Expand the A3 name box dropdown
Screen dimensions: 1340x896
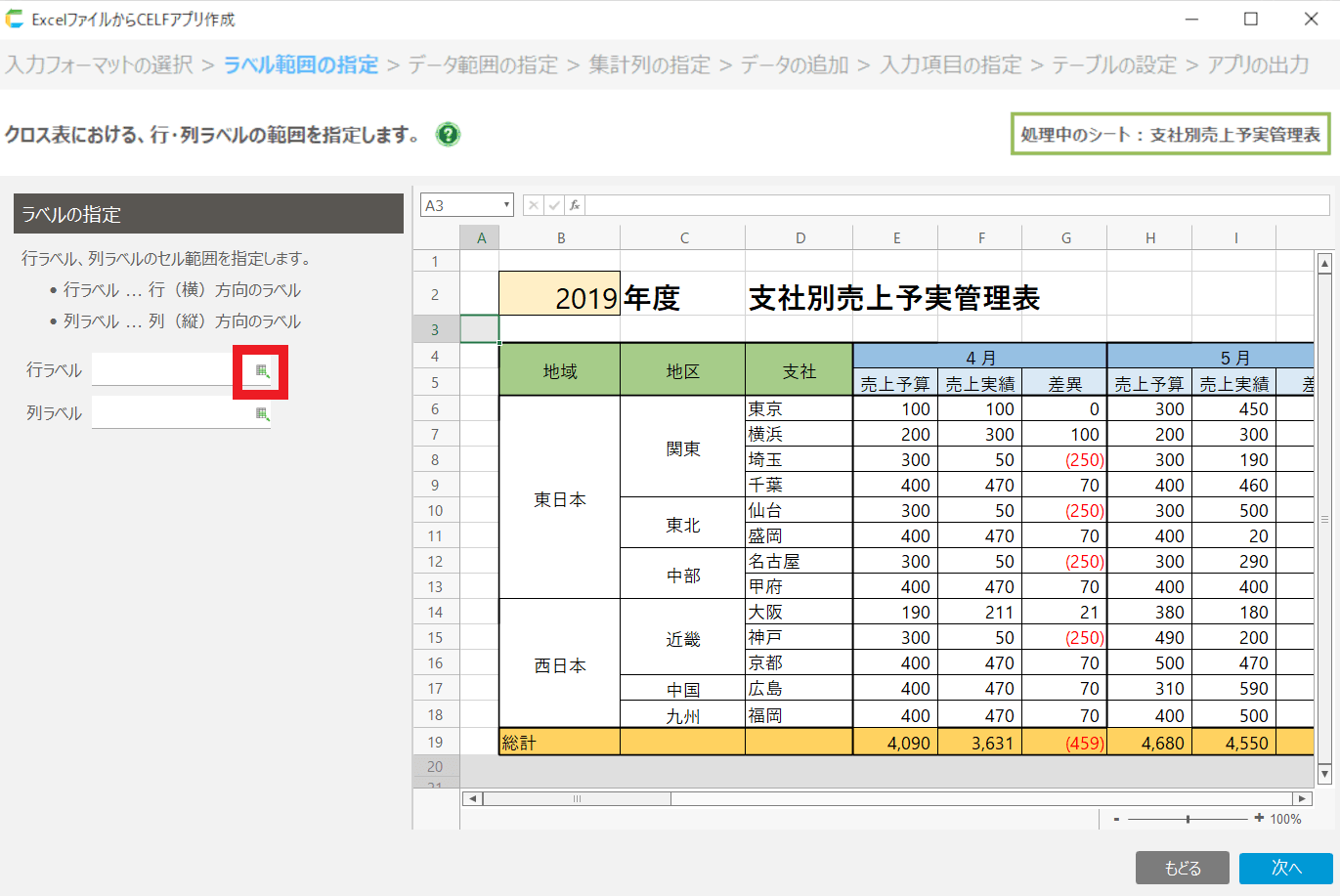[x=506, y=205]
